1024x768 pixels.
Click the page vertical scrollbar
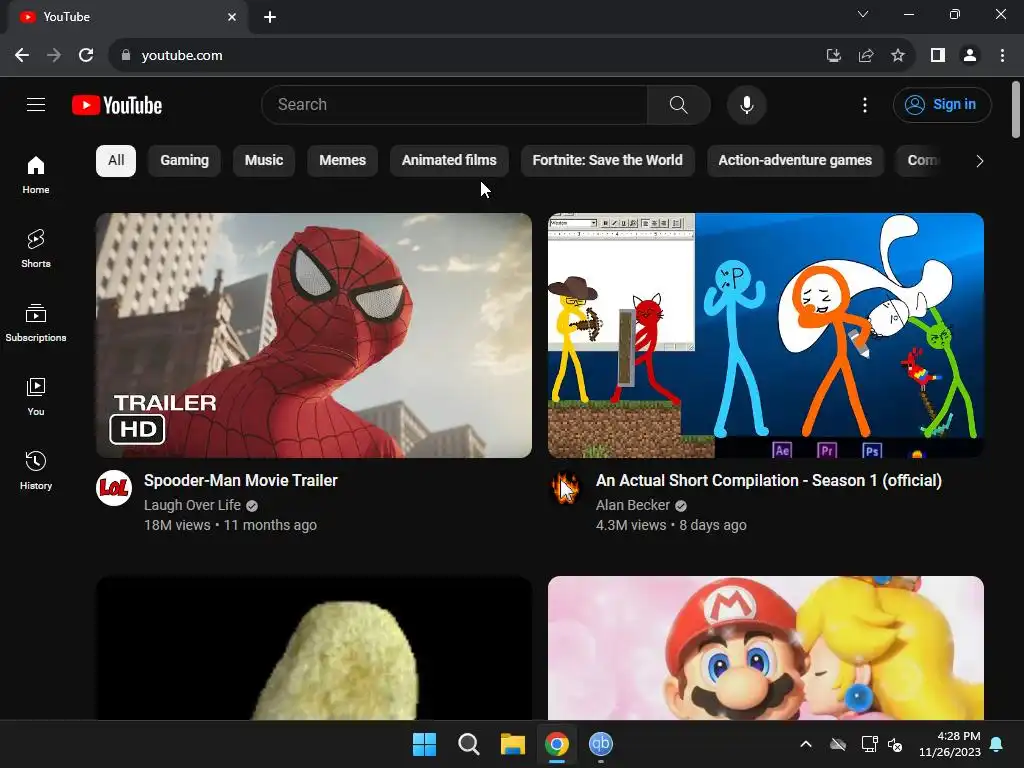coord(1016,109)
